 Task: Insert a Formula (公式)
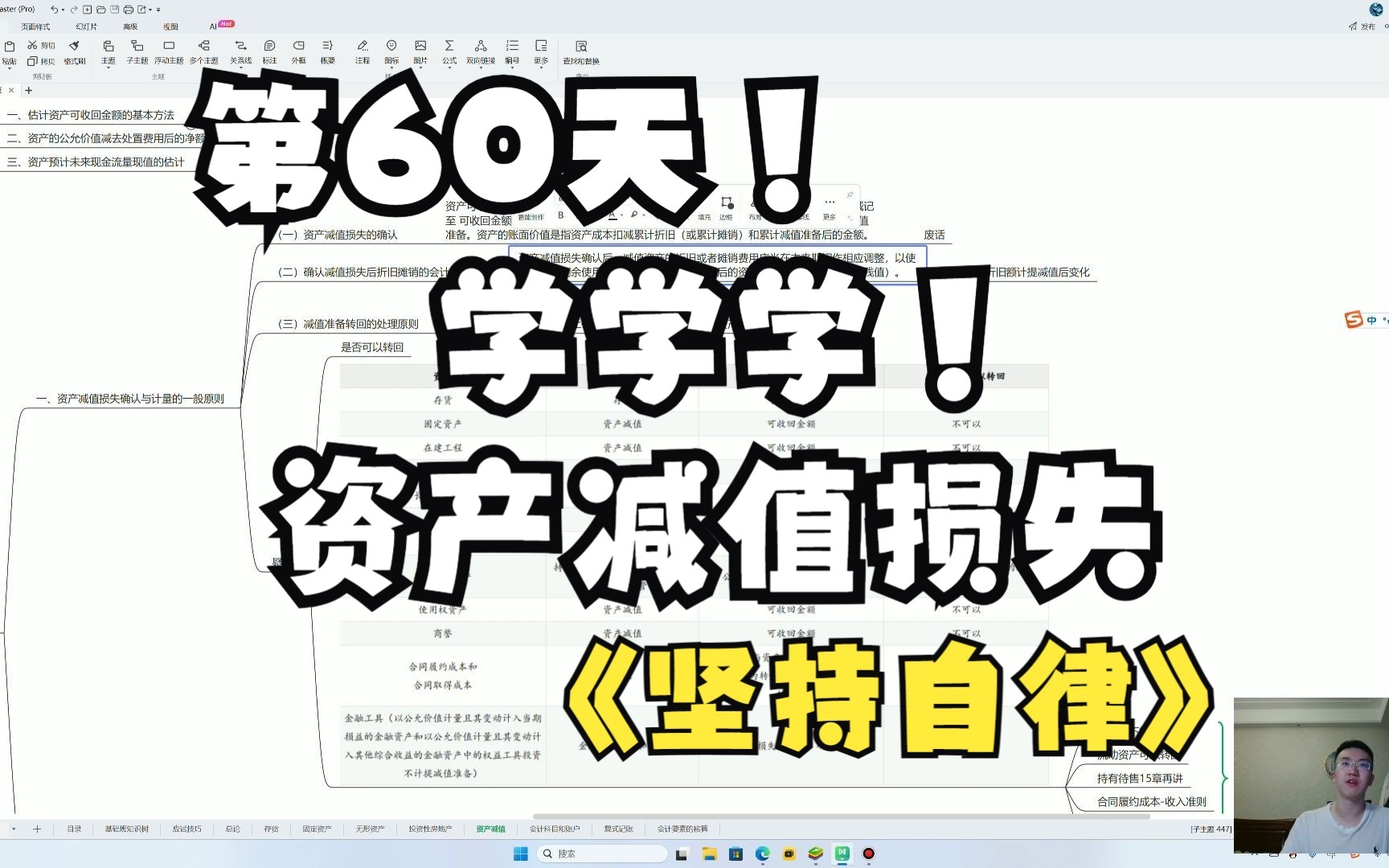tap(449, 51)
